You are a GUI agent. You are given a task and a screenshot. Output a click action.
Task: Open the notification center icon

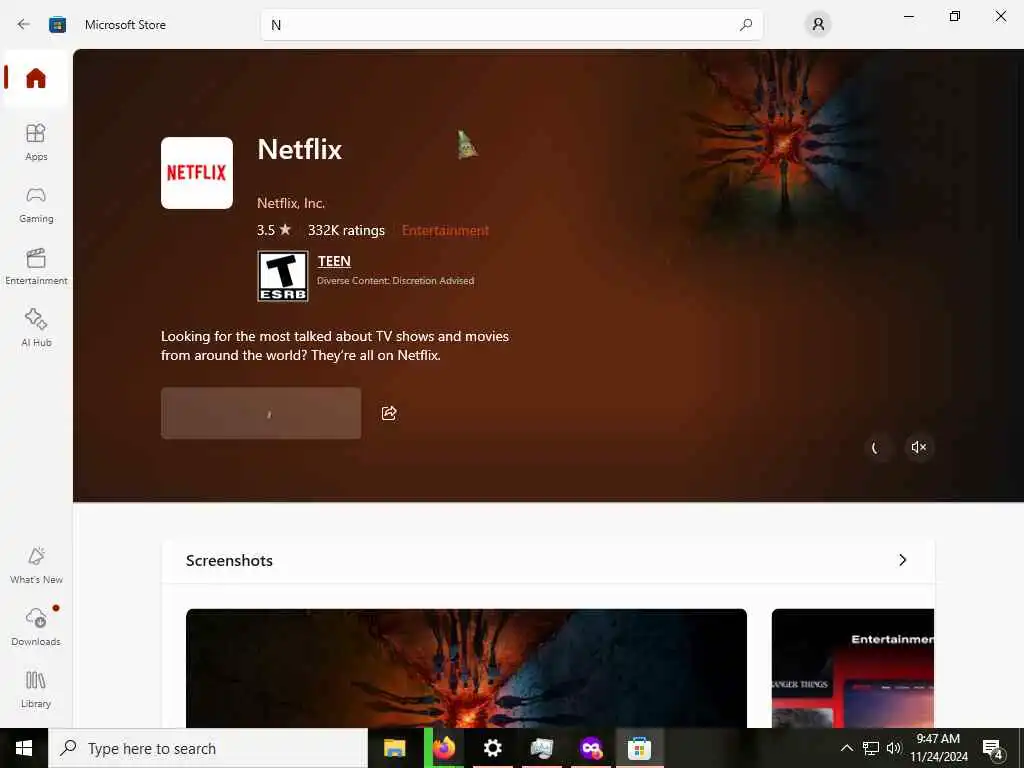tap(993, 749)
